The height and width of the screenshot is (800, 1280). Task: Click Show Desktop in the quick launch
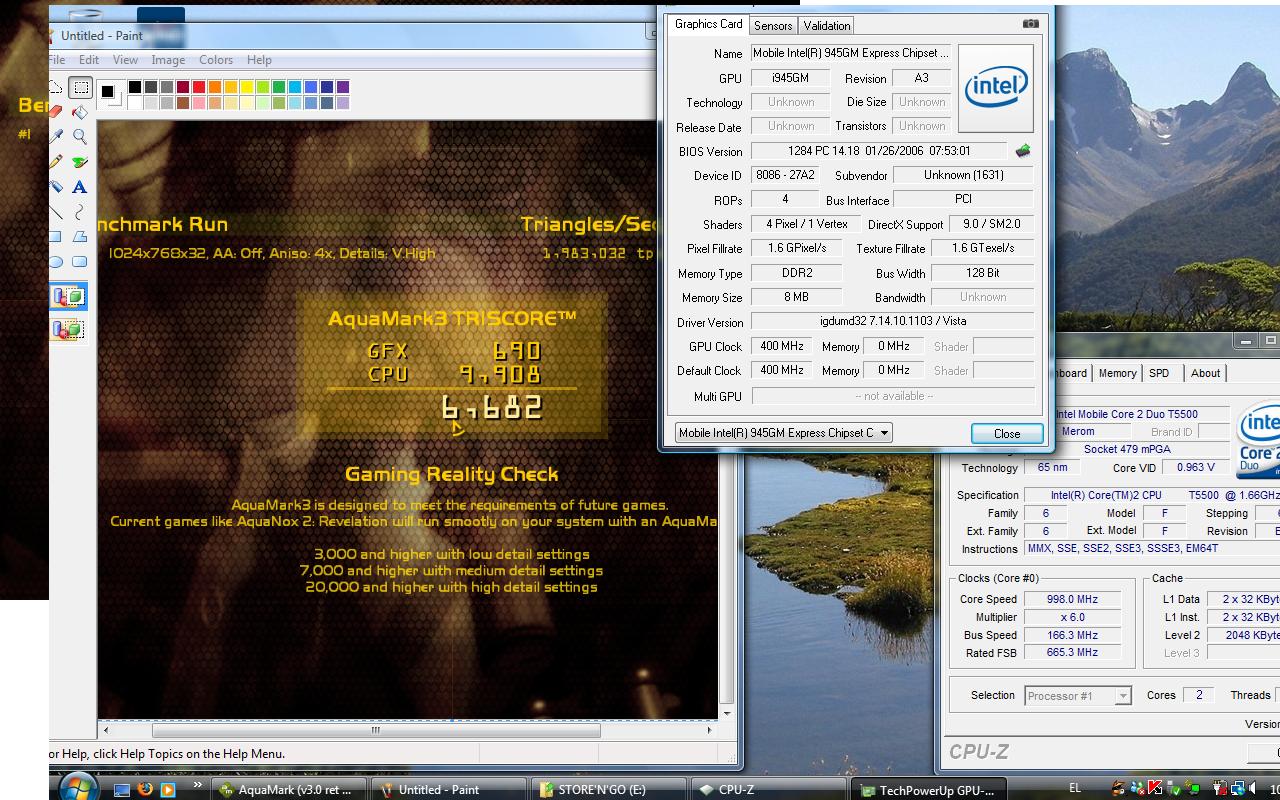point(122,790)
